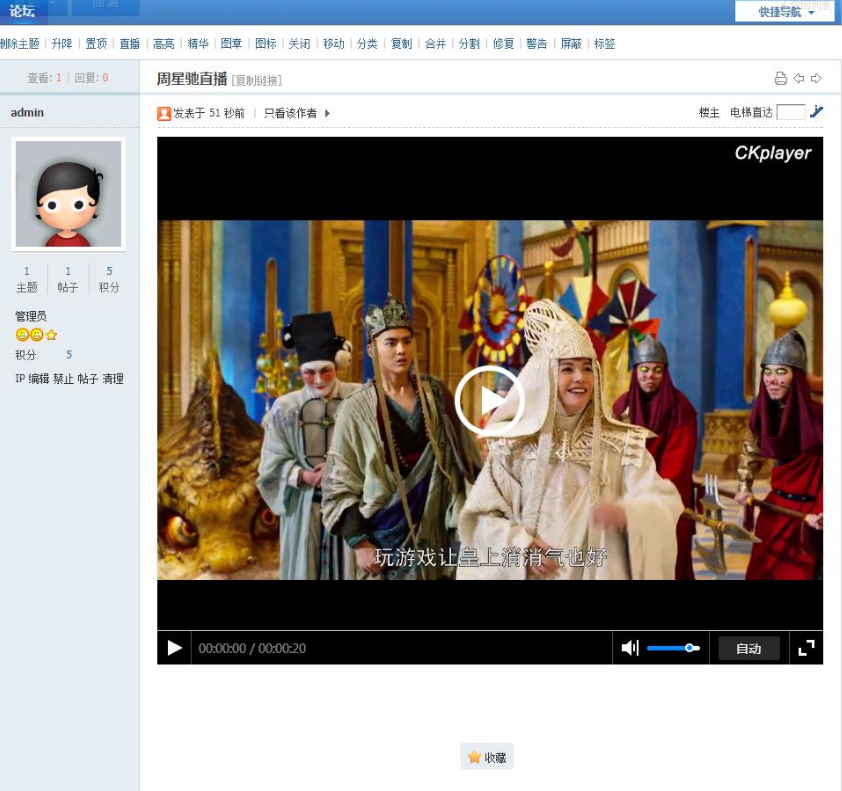The height and width of the screenshot is (791, 842).
Task: Select the 直播 option
Action: point(129,43)
